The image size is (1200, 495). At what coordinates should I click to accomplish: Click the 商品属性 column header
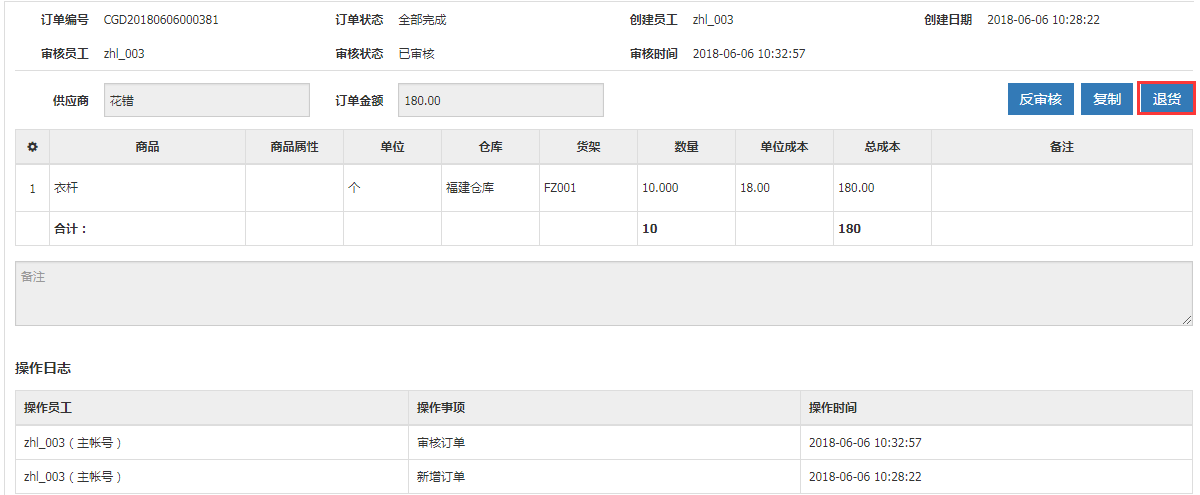(294, 147)
